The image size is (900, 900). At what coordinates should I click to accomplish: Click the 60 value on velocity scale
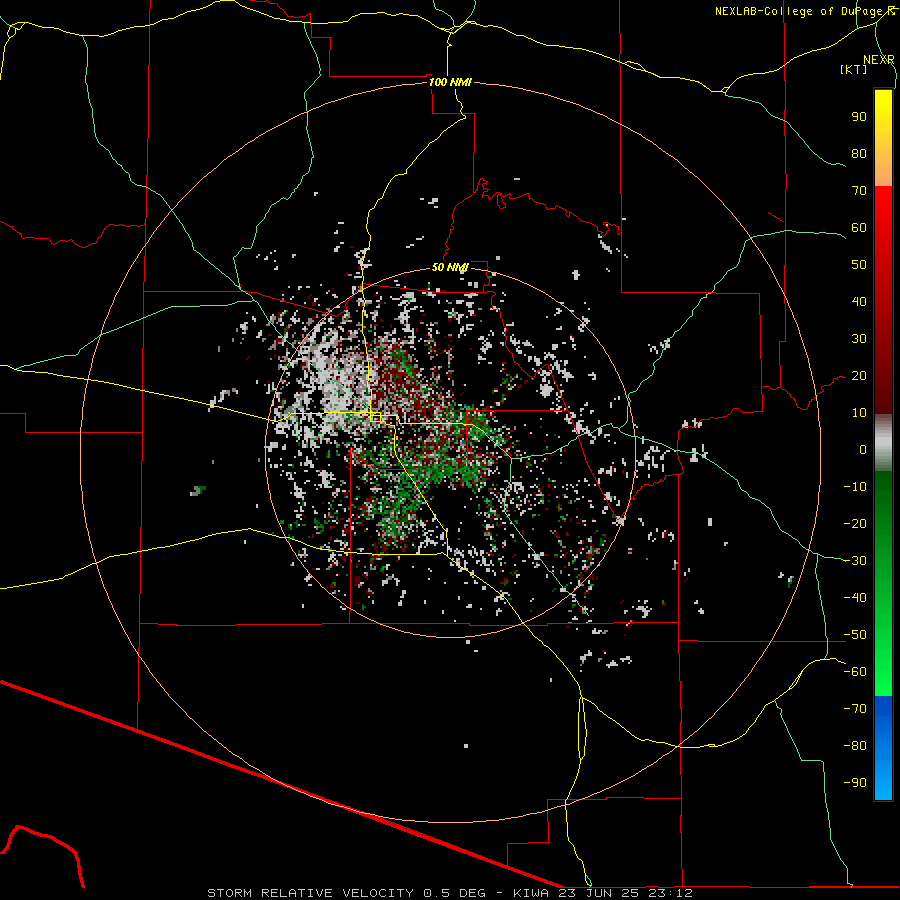tap(859, 228)
